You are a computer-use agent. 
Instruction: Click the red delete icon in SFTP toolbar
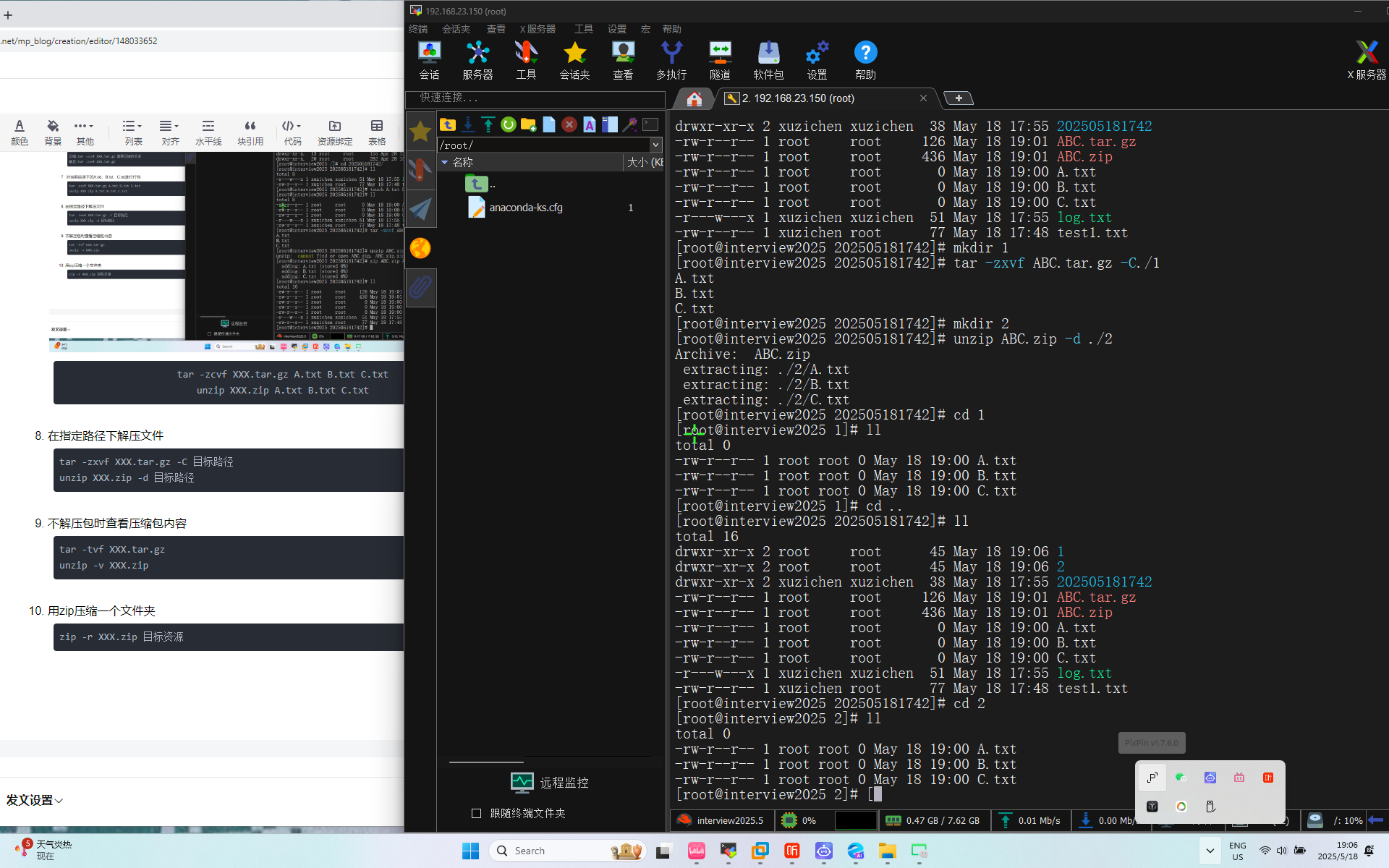click(x=569, y=124)
